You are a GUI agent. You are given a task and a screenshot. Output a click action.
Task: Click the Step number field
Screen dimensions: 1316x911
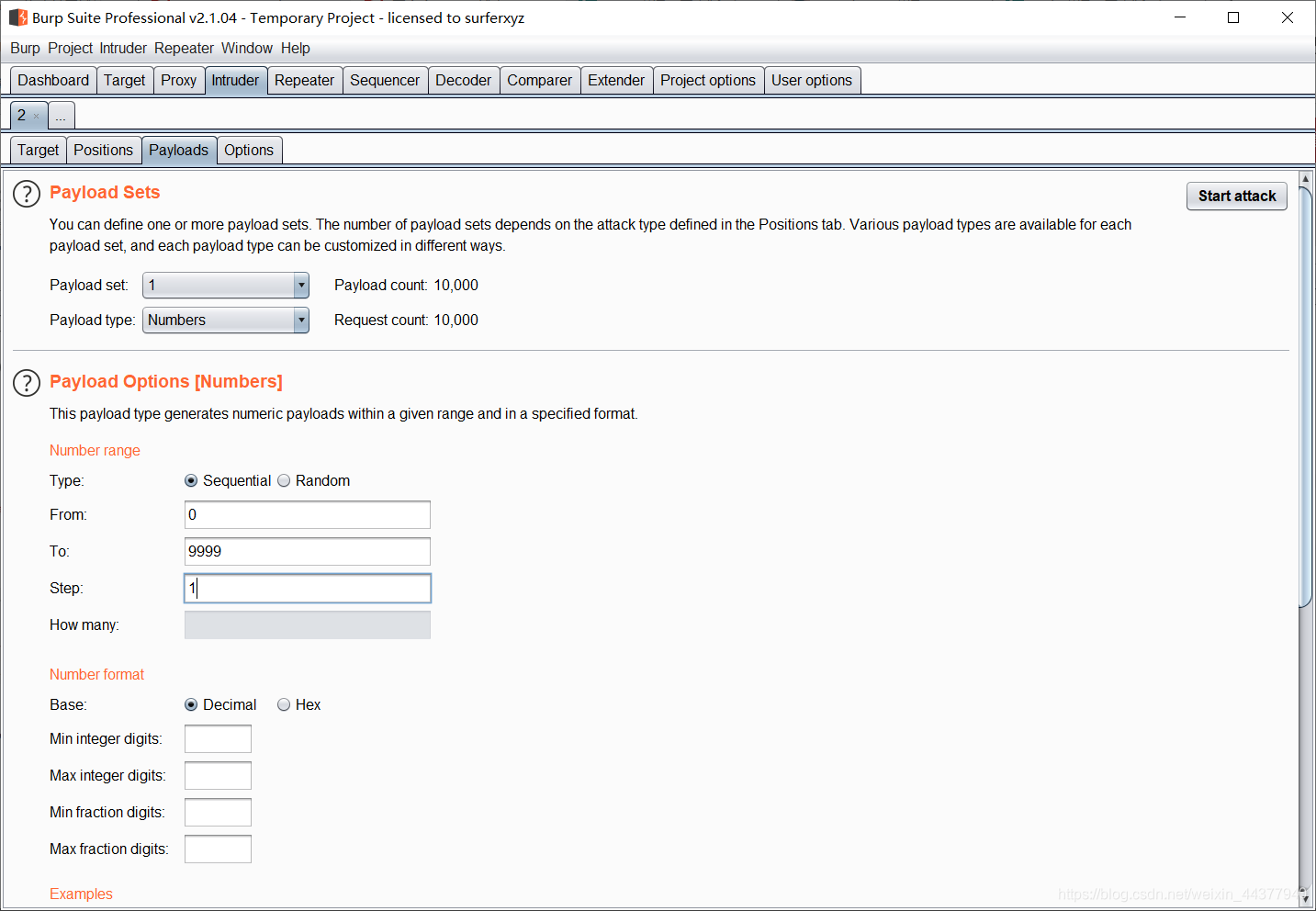[308, 589]
